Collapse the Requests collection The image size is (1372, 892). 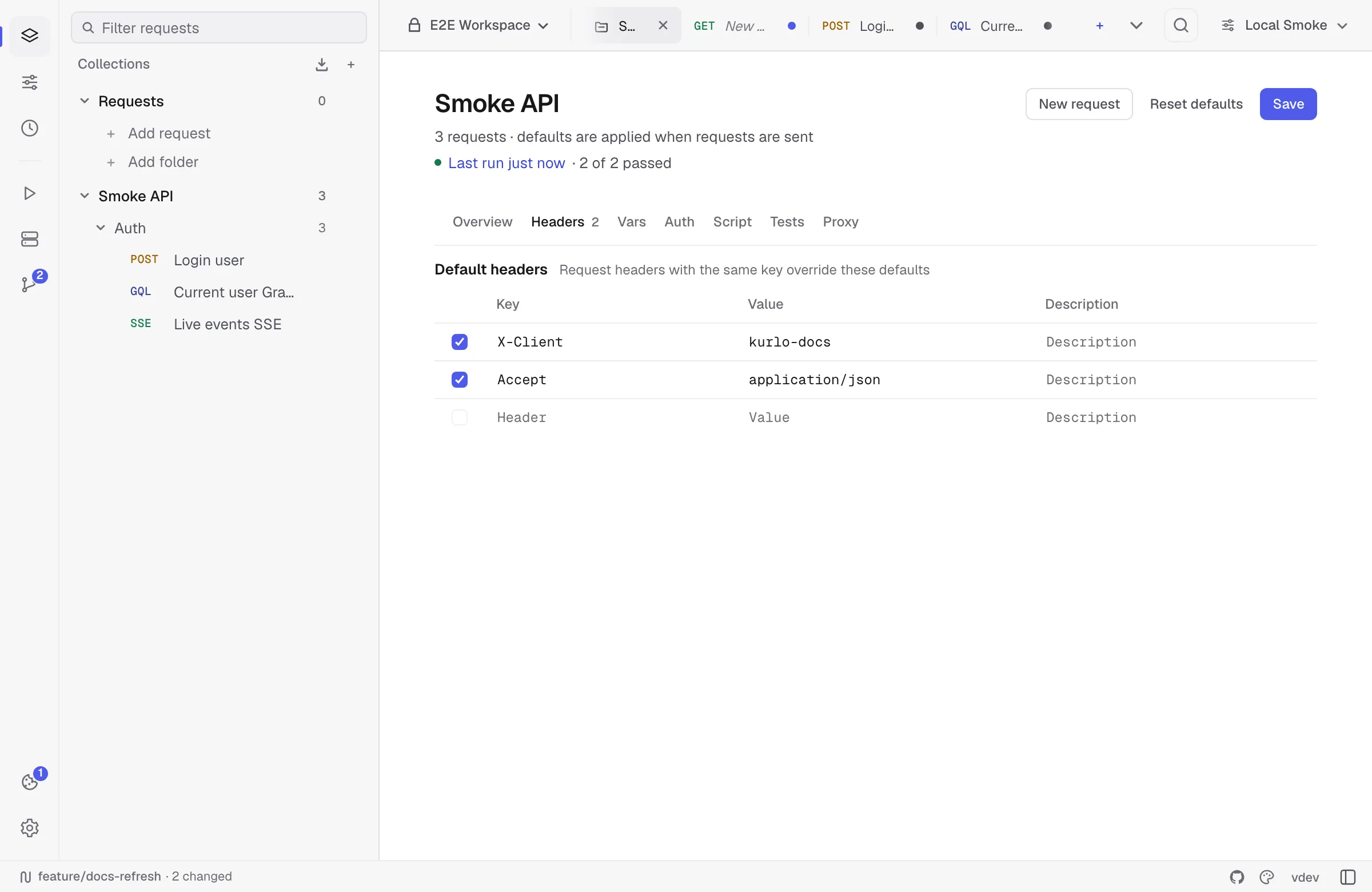(84, 101)
